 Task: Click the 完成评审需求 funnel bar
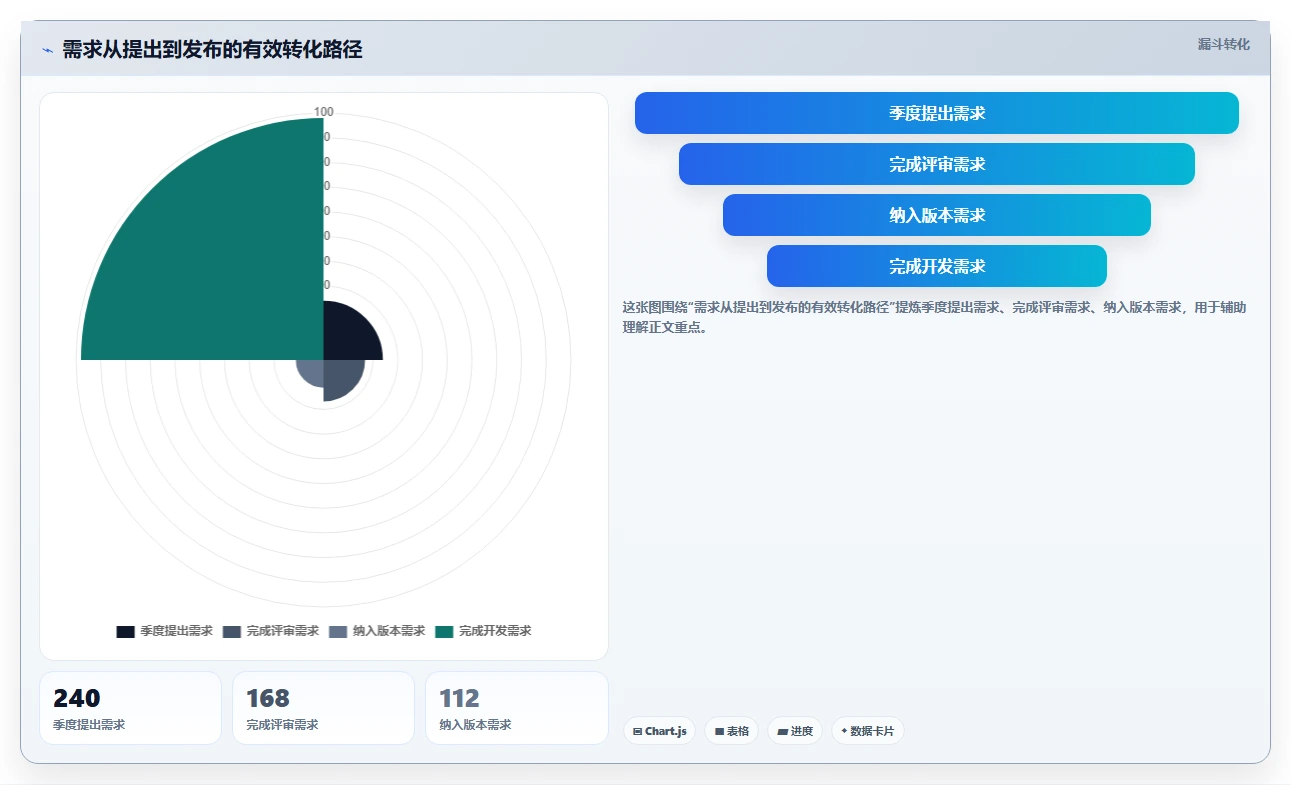tap(937, 164)
